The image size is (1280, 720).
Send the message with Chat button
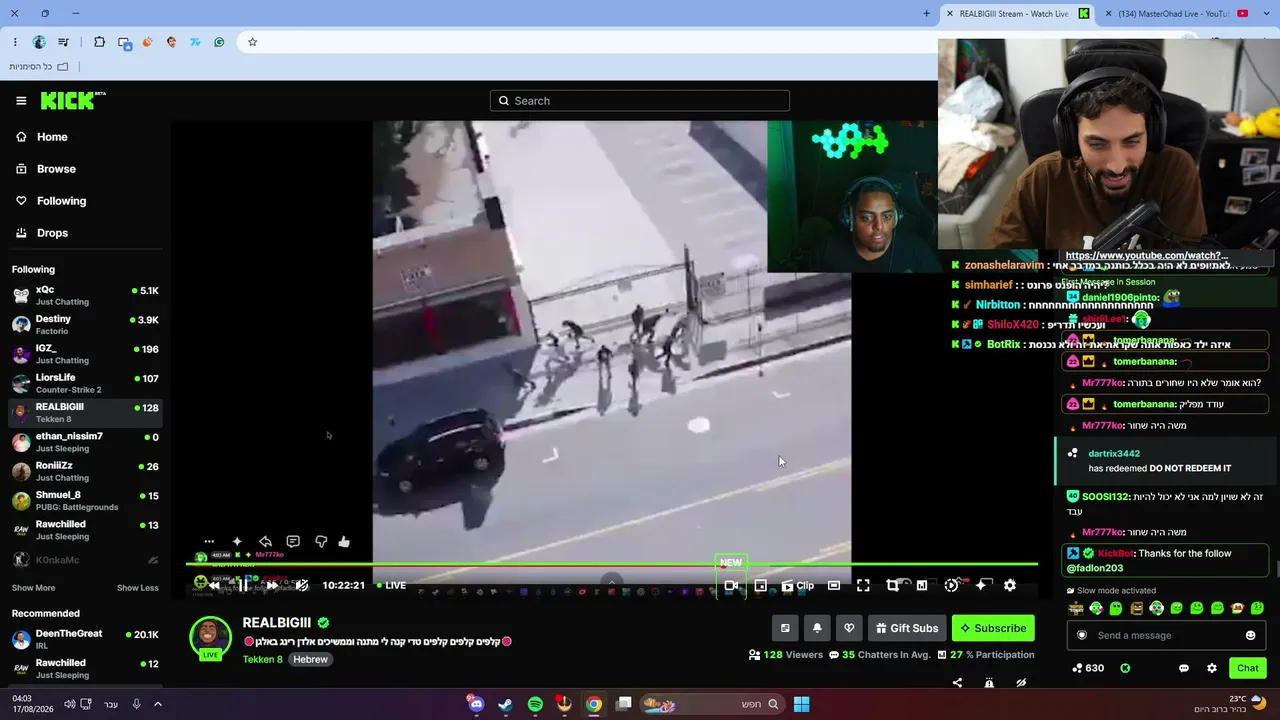[x=1248, y=668]
